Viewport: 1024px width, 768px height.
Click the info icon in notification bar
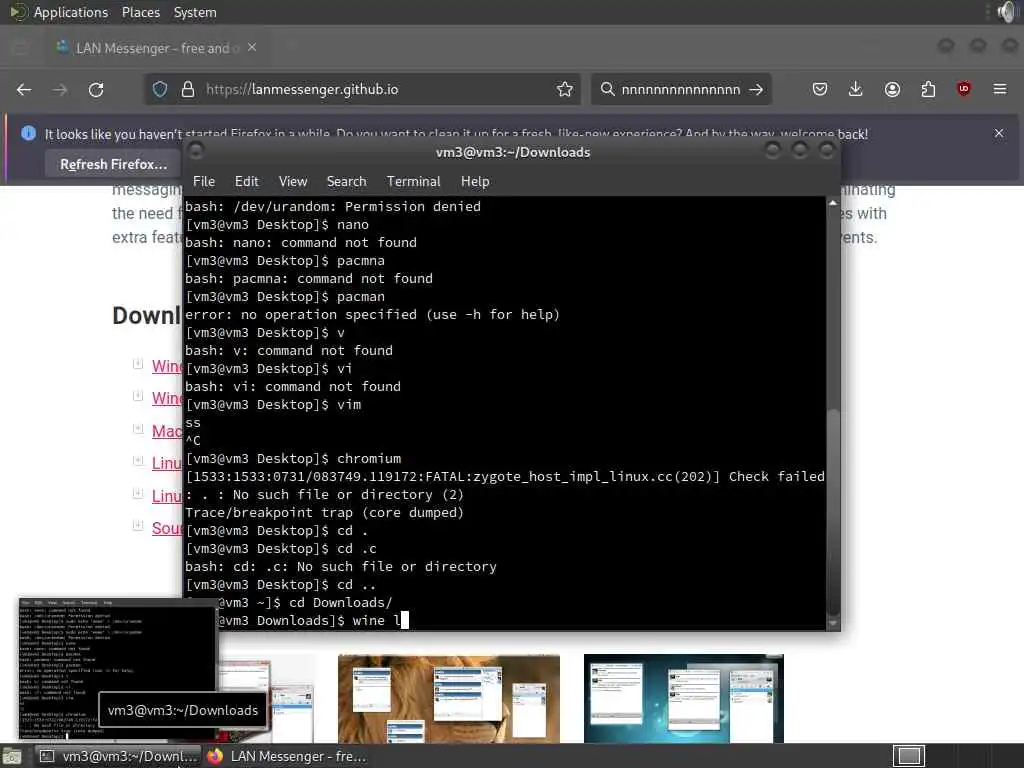29,133
